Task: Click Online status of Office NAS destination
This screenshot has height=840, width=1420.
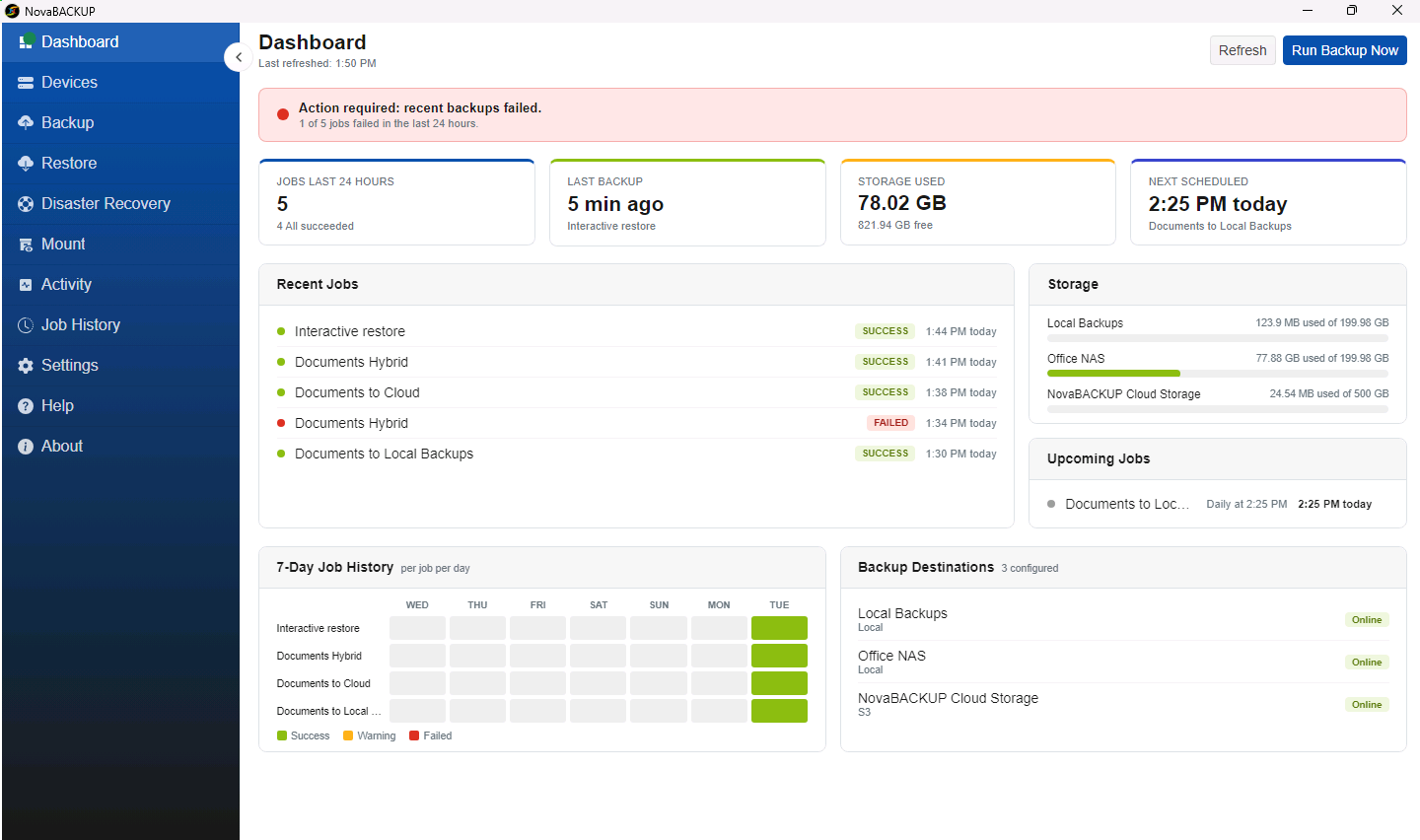Action: [1367, 663]
